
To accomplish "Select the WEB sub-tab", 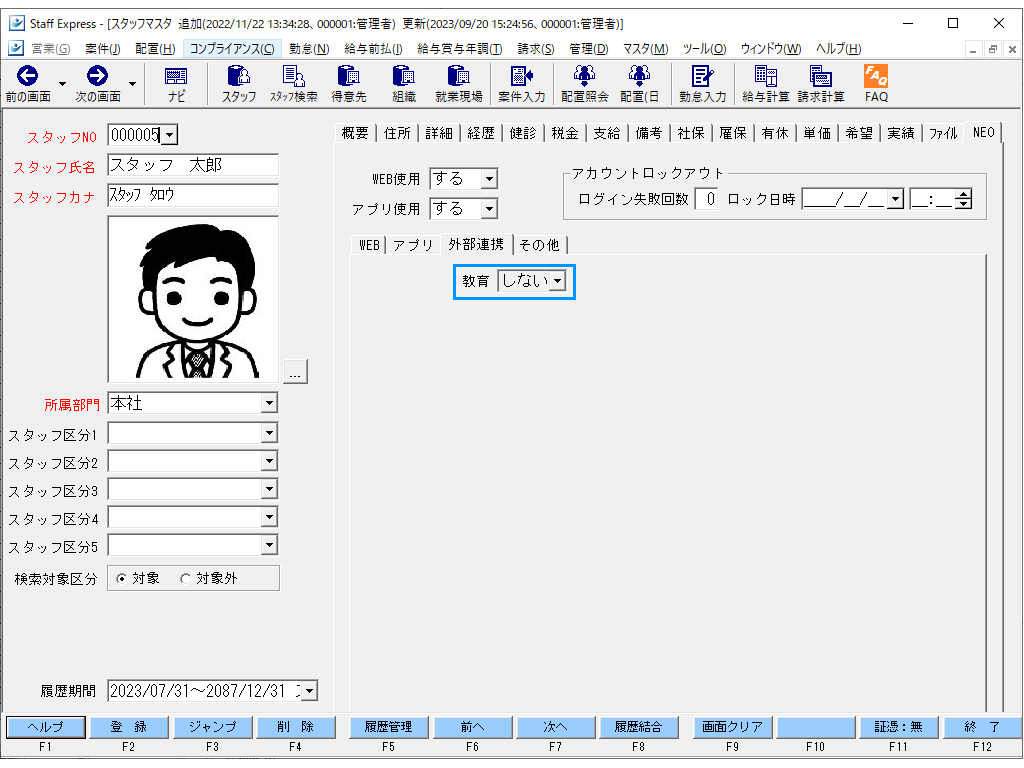I will (x=369, y=246).
